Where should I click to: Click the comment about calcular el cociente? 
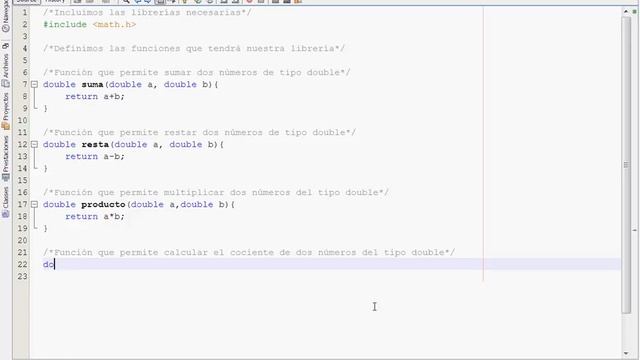(249, 253)
